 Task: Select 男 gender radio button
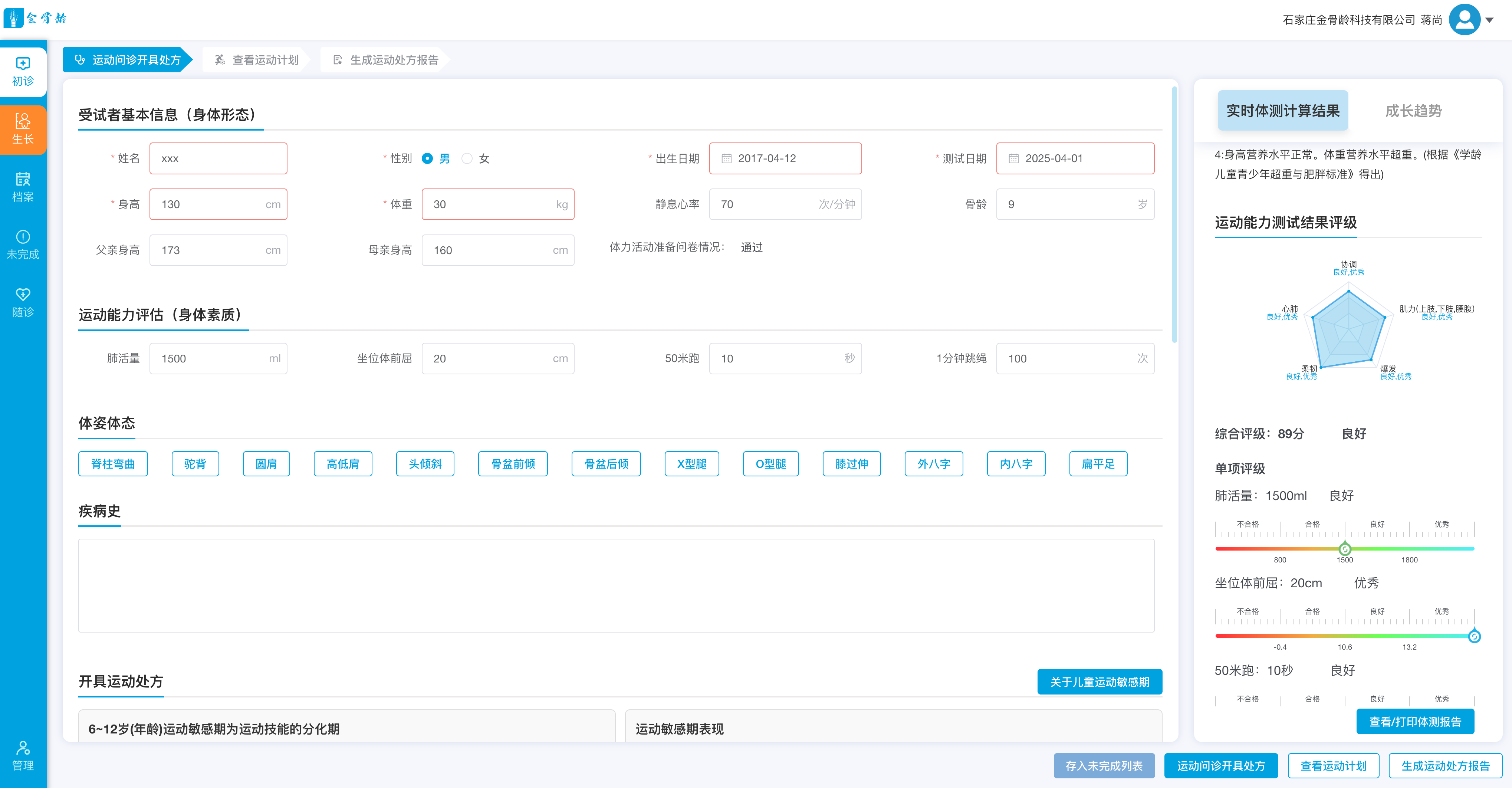click(x=427, y=158)
